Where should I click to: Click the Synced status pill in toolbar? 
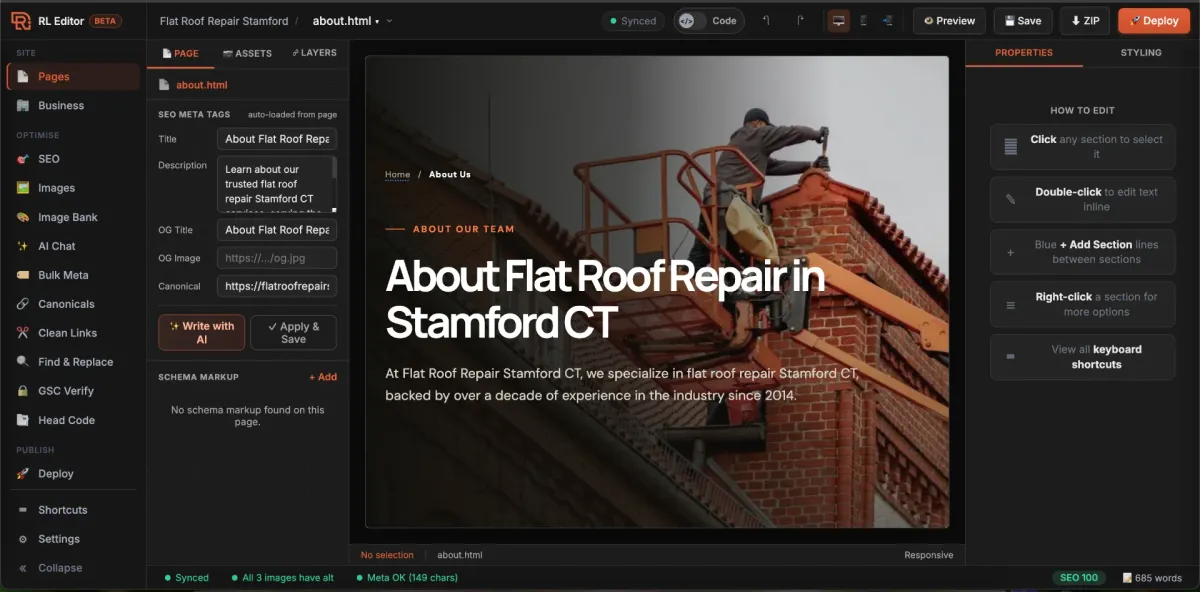tap(633, 20)
